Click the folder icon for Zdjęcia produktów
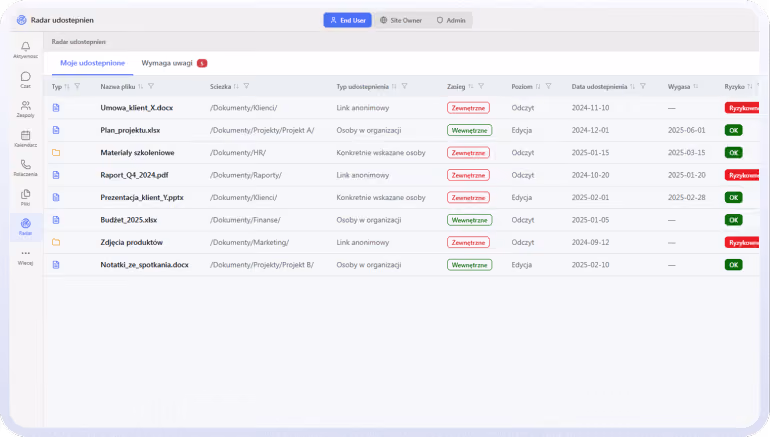 coord(56,242)
